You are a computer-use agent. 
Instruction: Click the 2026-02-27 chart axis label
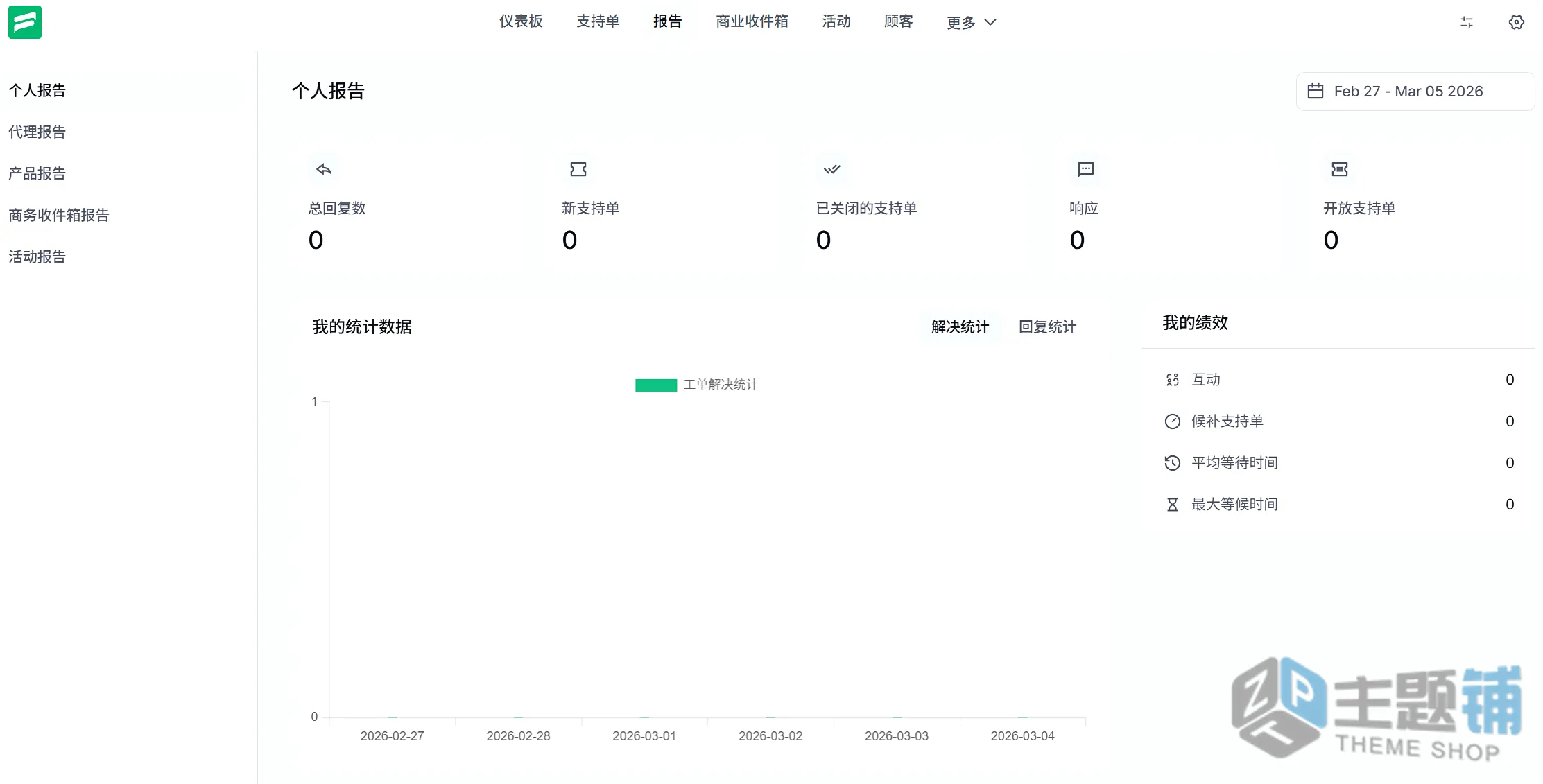[392, 736]
